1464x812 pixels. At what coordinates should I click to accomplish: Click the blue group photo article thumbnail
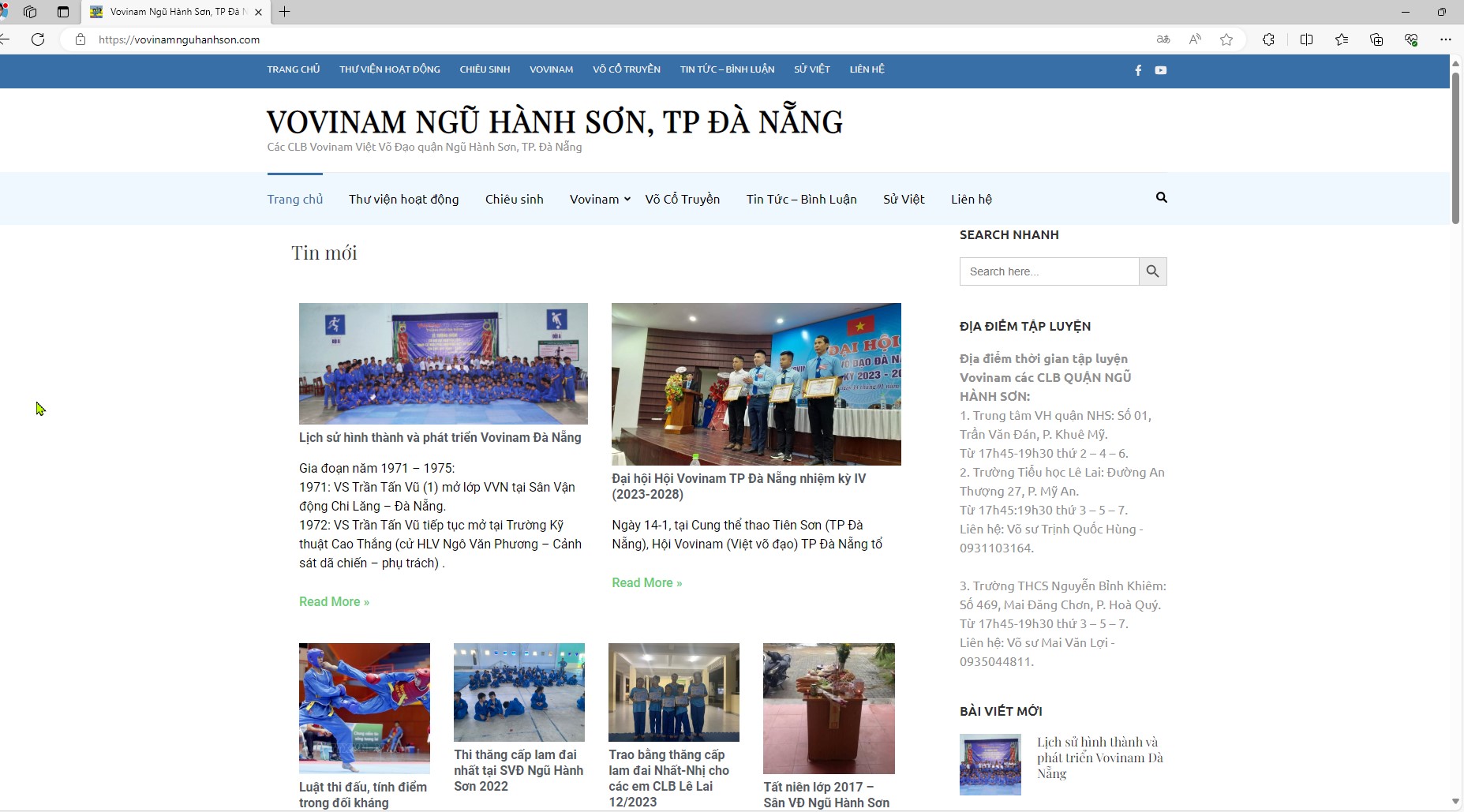point(444,364)
